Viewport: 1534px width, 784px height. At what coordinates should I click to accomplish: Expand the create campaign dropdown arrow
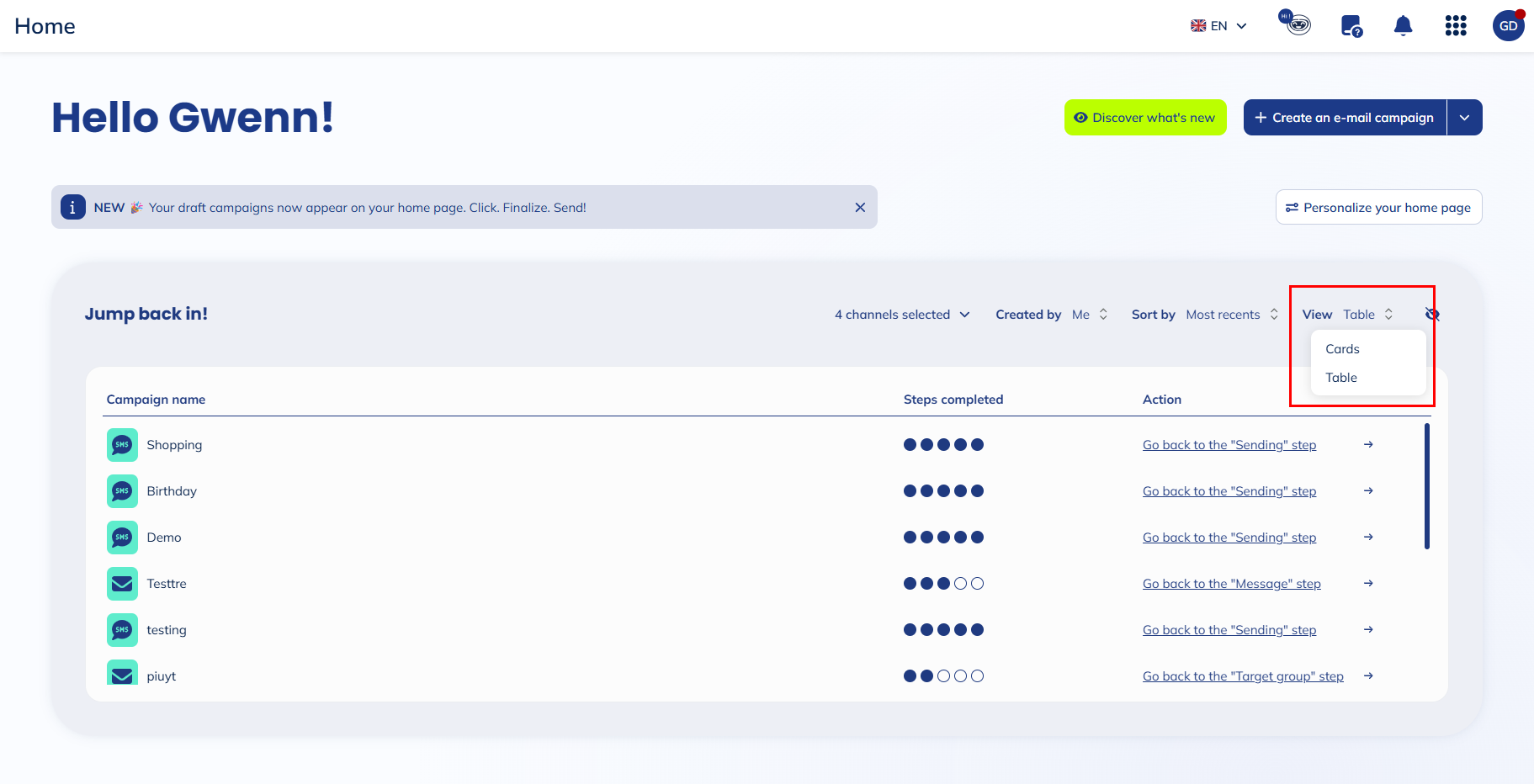1464,118
